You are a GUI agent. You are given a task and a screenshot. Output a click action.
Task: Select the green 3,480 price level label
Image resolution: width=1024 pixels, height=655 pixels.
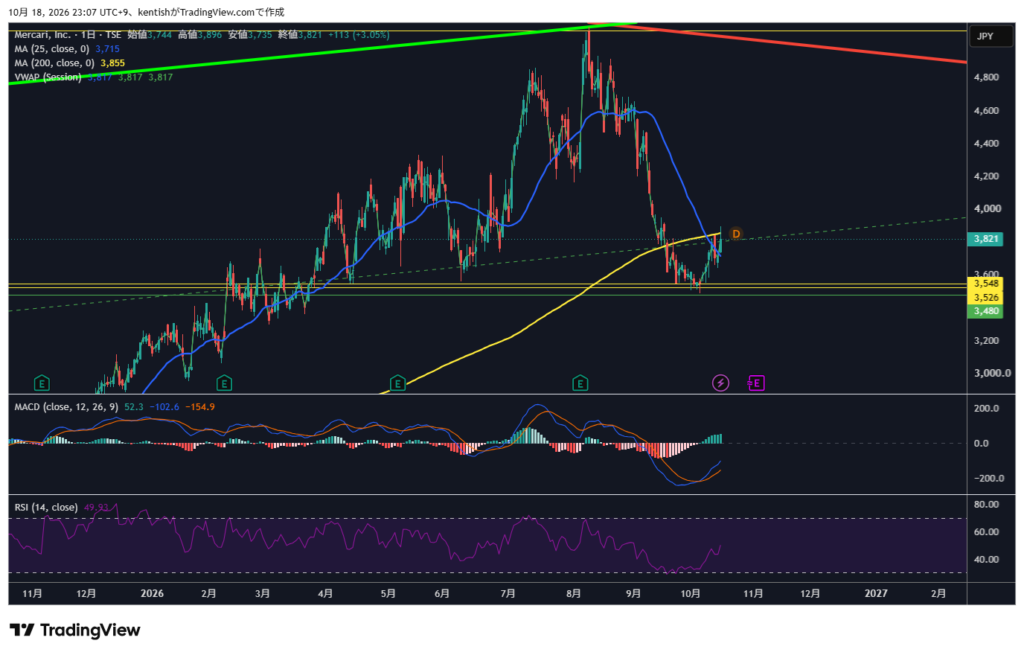(986, 311)
